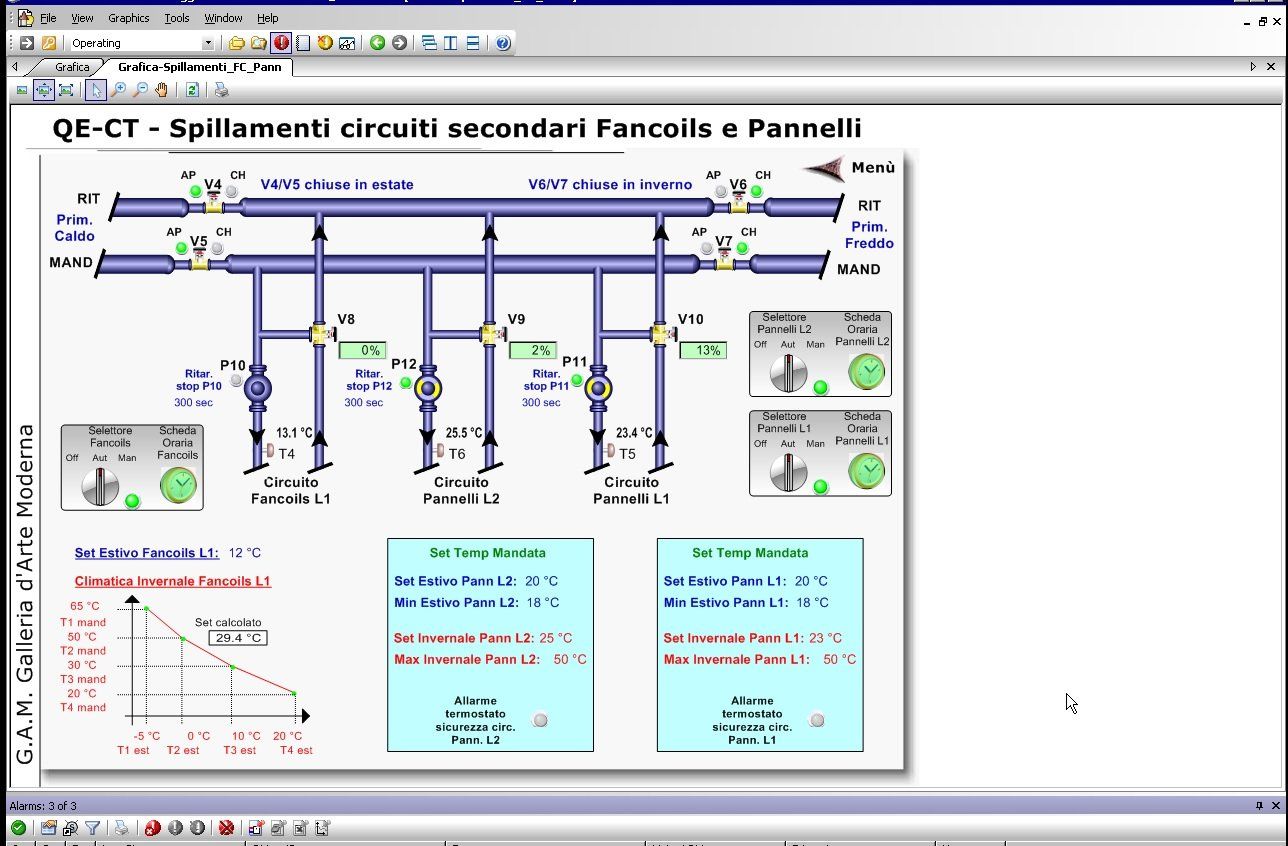
Task: Open the help question mark icon
Action: [x=503, y=43]
